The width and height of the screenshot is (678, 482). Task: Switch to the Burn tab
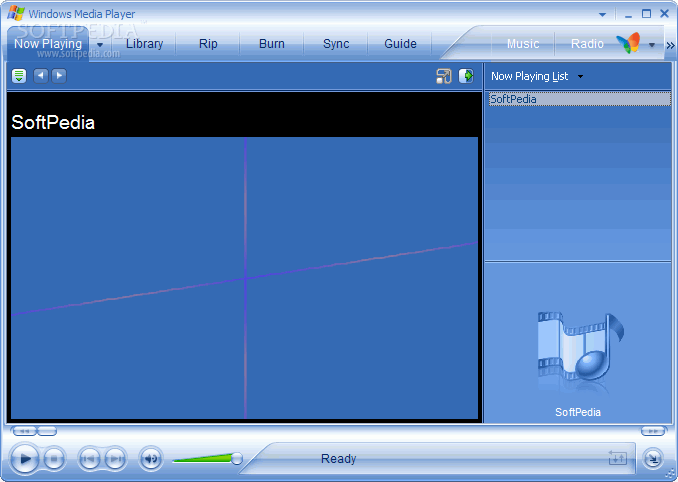click(x=272, y=44)
